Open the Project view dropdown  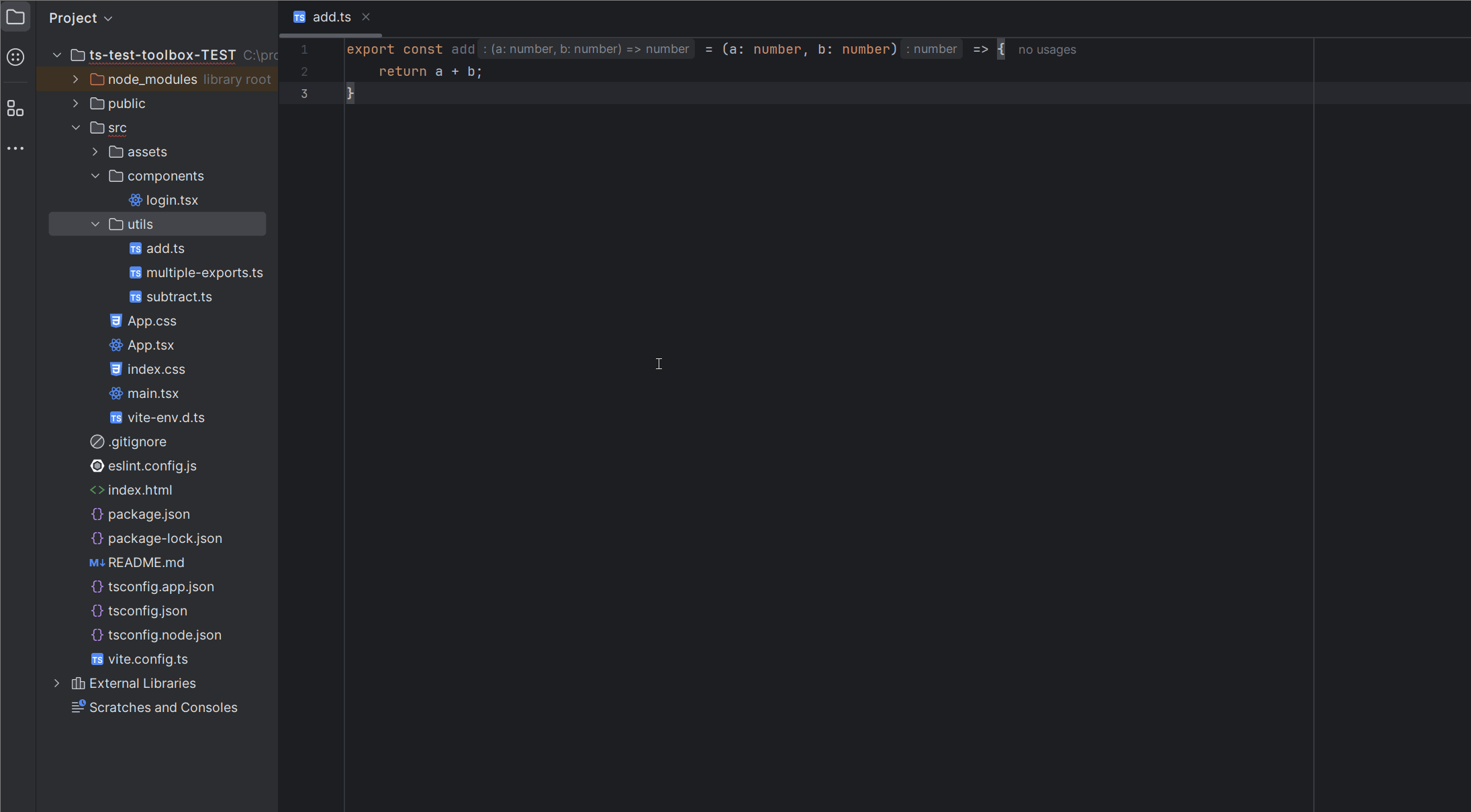tap(81, 18)
